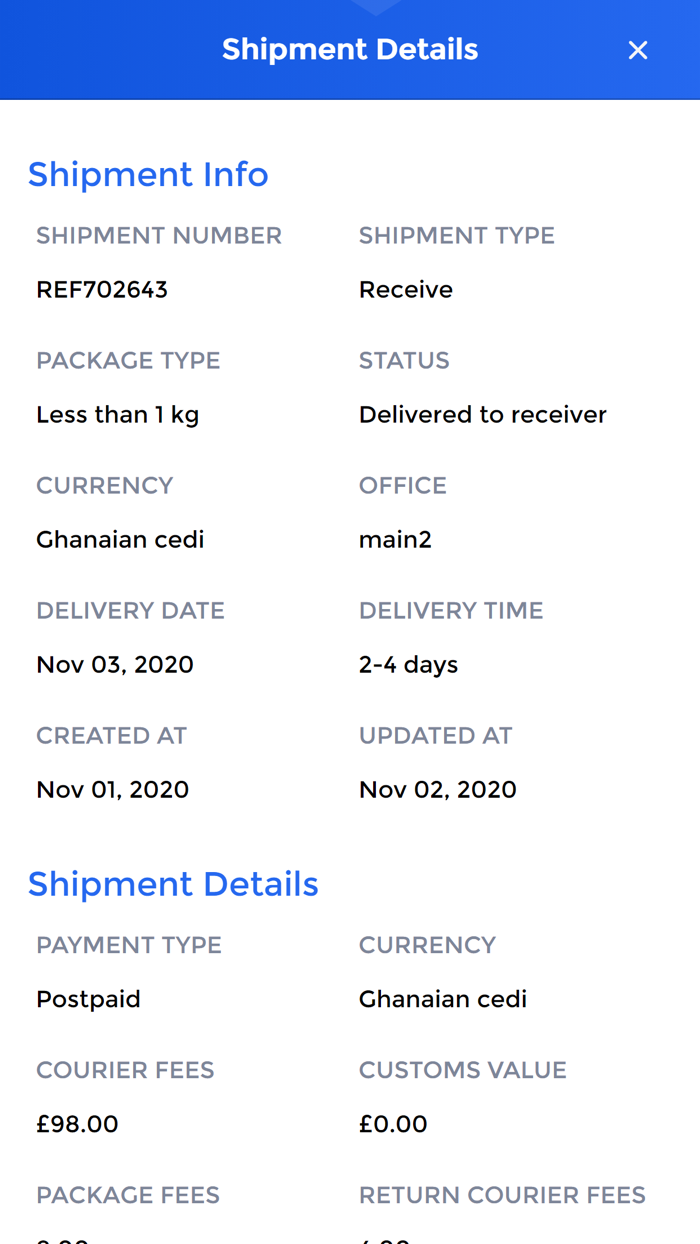This screenshot has height=1244, width=700.
Task: Click the Nov 02, 2020 updated date
Action: point(437,789)
